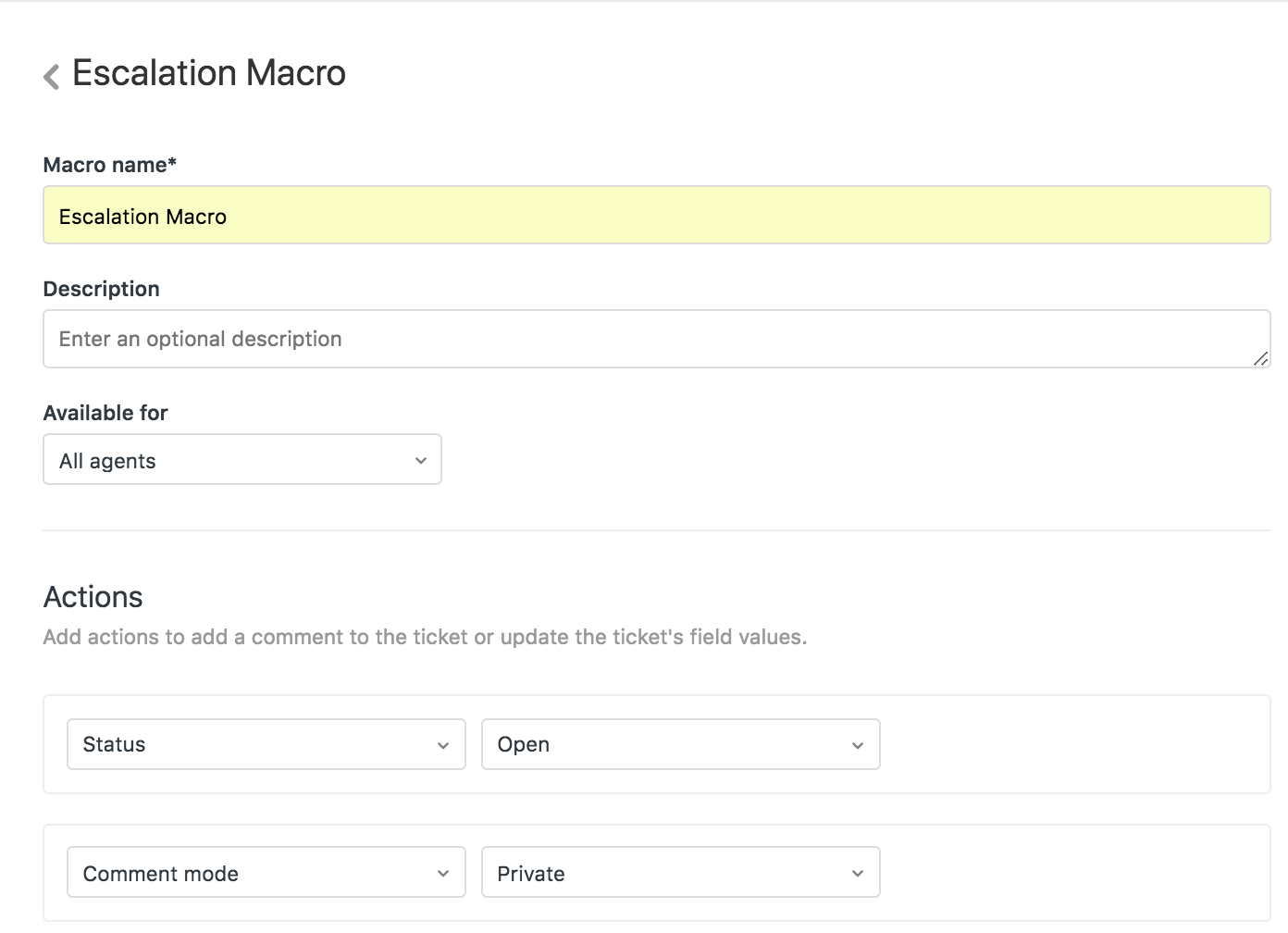Click the Description field label
1288x933 pixels.
point(101,289)
